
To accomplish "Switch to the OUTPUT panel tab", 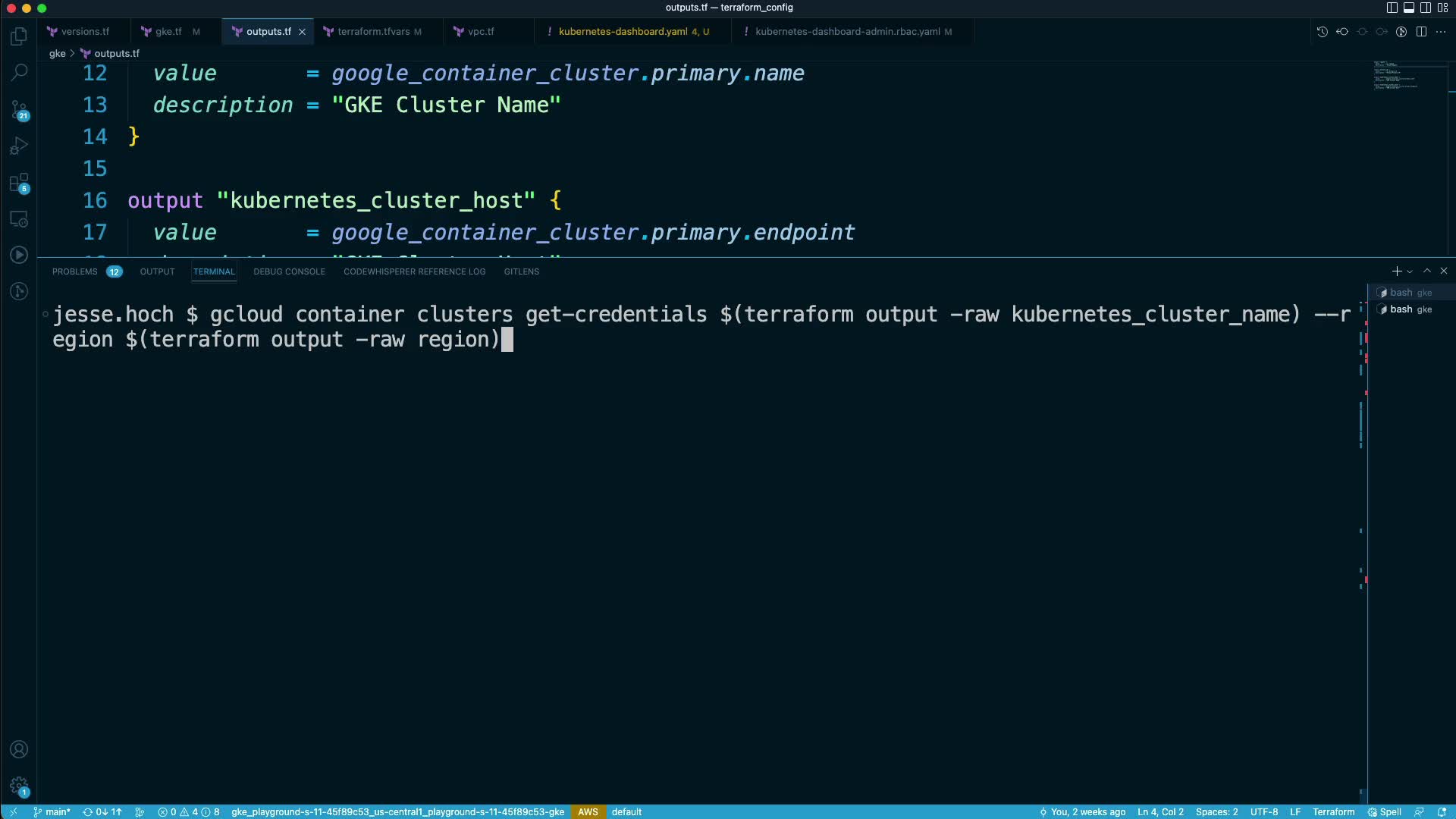I will (x=157, y=271).
